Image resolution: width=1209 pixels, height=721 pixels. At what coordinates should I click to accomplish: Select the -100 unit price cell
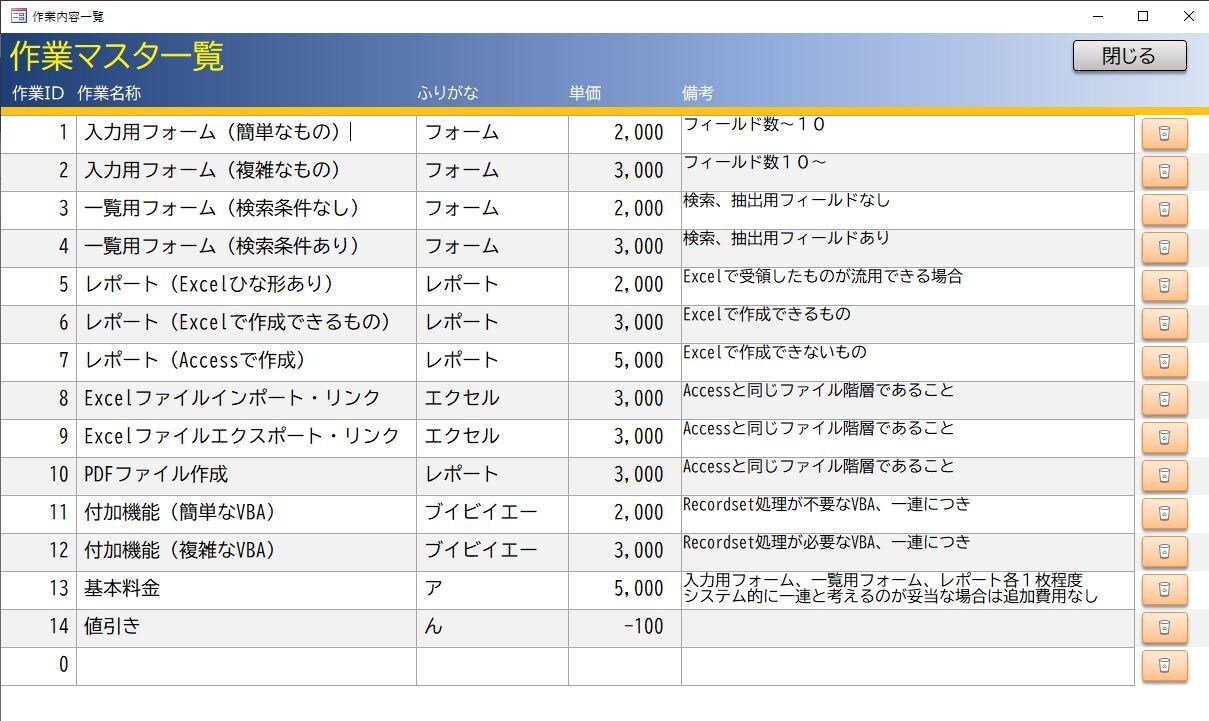(x=624, y=628)
